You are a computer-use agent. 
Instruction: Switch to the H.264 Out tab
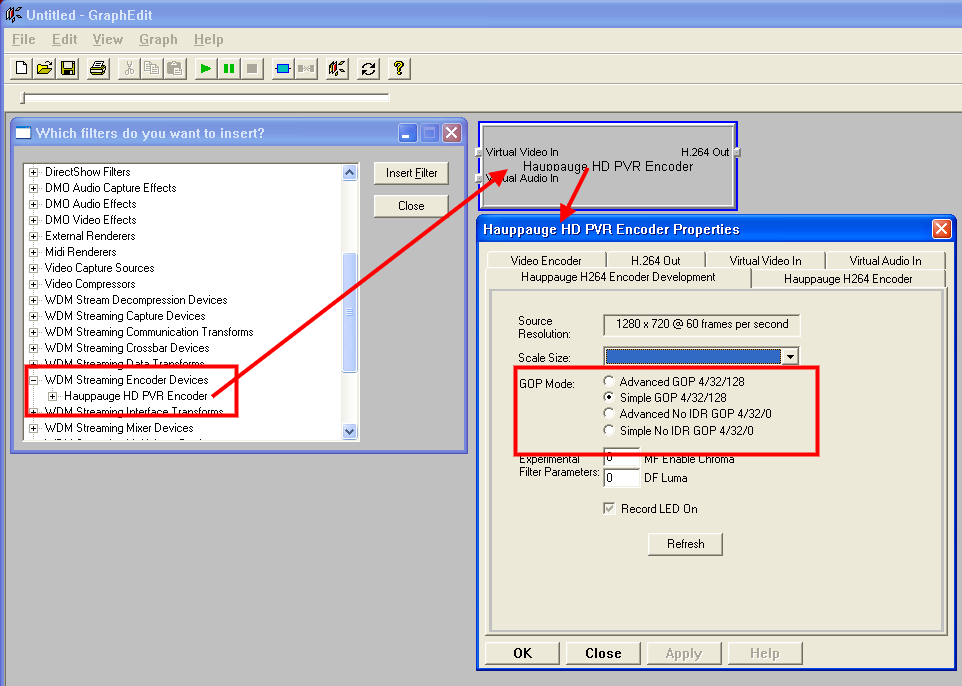click(x=655, y=261)
